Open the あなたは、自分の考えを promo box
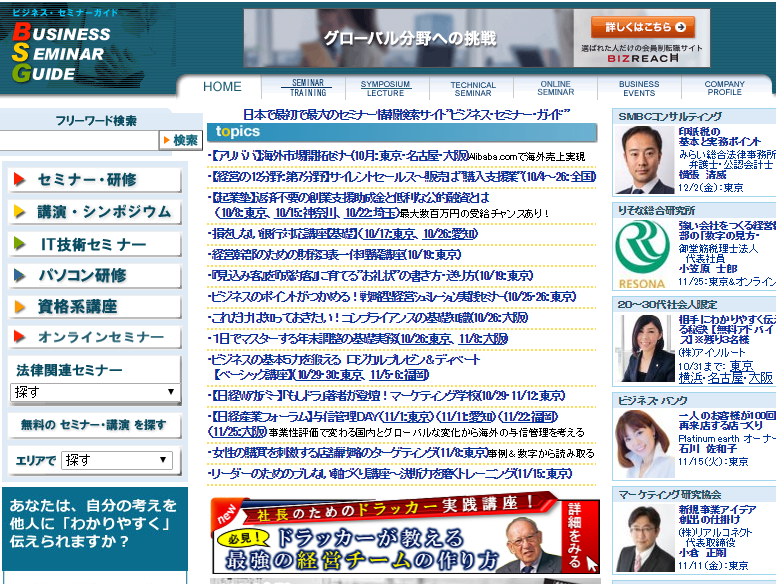Viewport: 776px width, 584px height. coord(95,529)
